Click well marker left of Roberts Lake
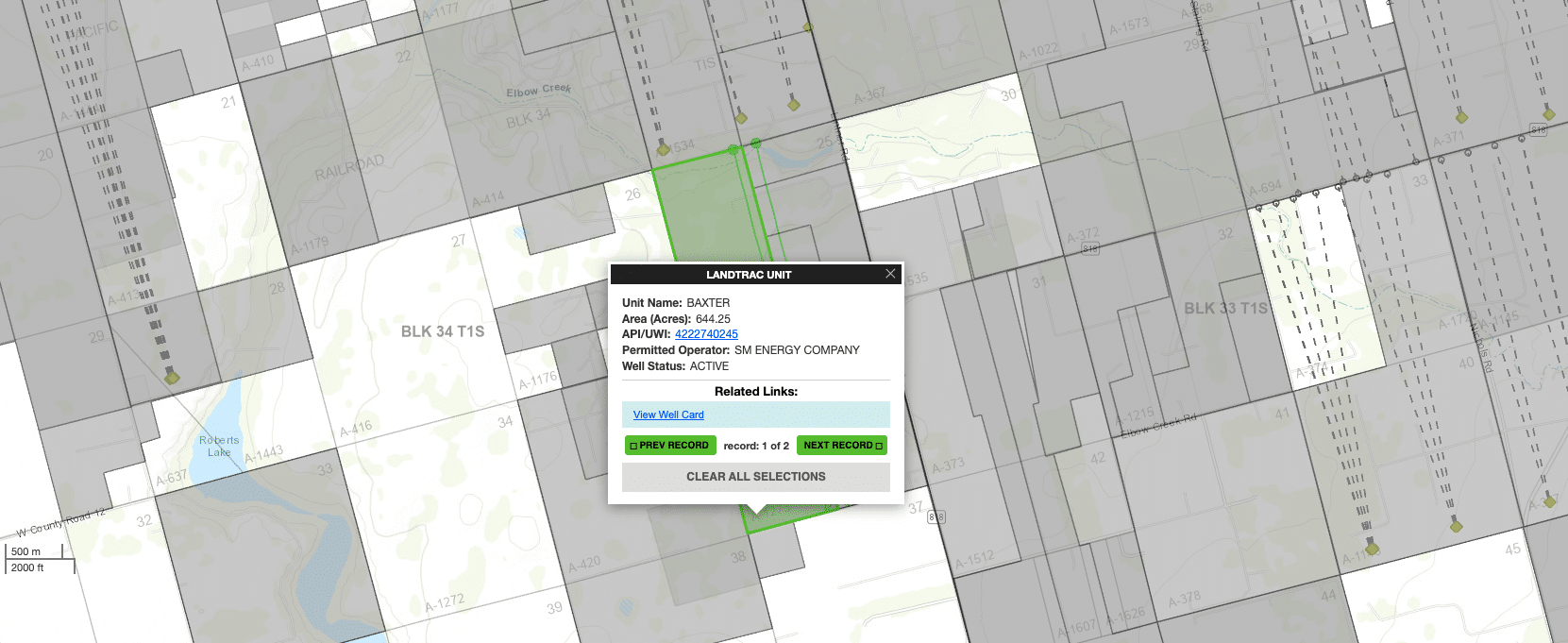 [x=172, y=377]
